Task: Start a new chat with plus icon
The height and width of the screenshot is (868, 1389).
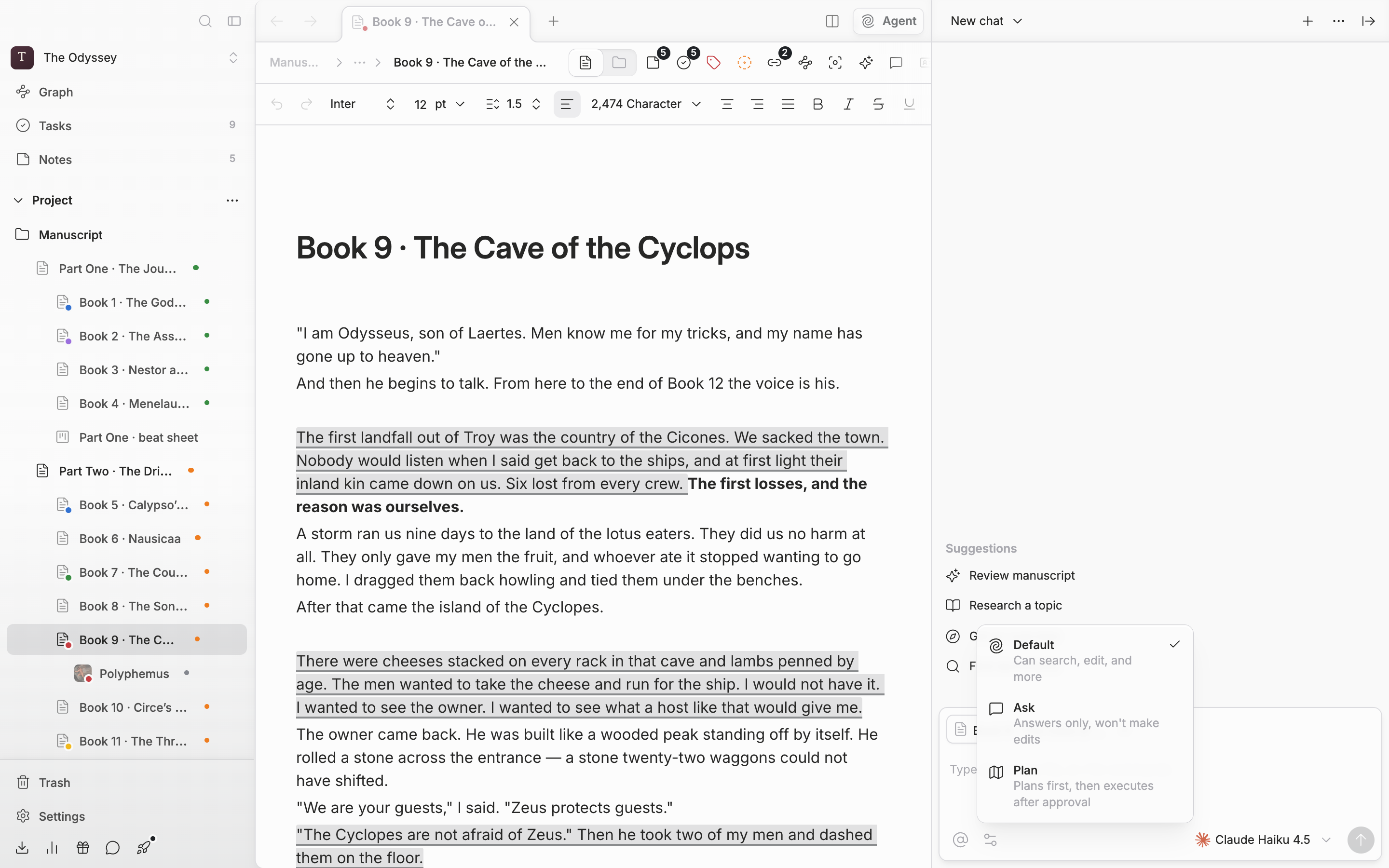Action: (x=1307, y=21)
